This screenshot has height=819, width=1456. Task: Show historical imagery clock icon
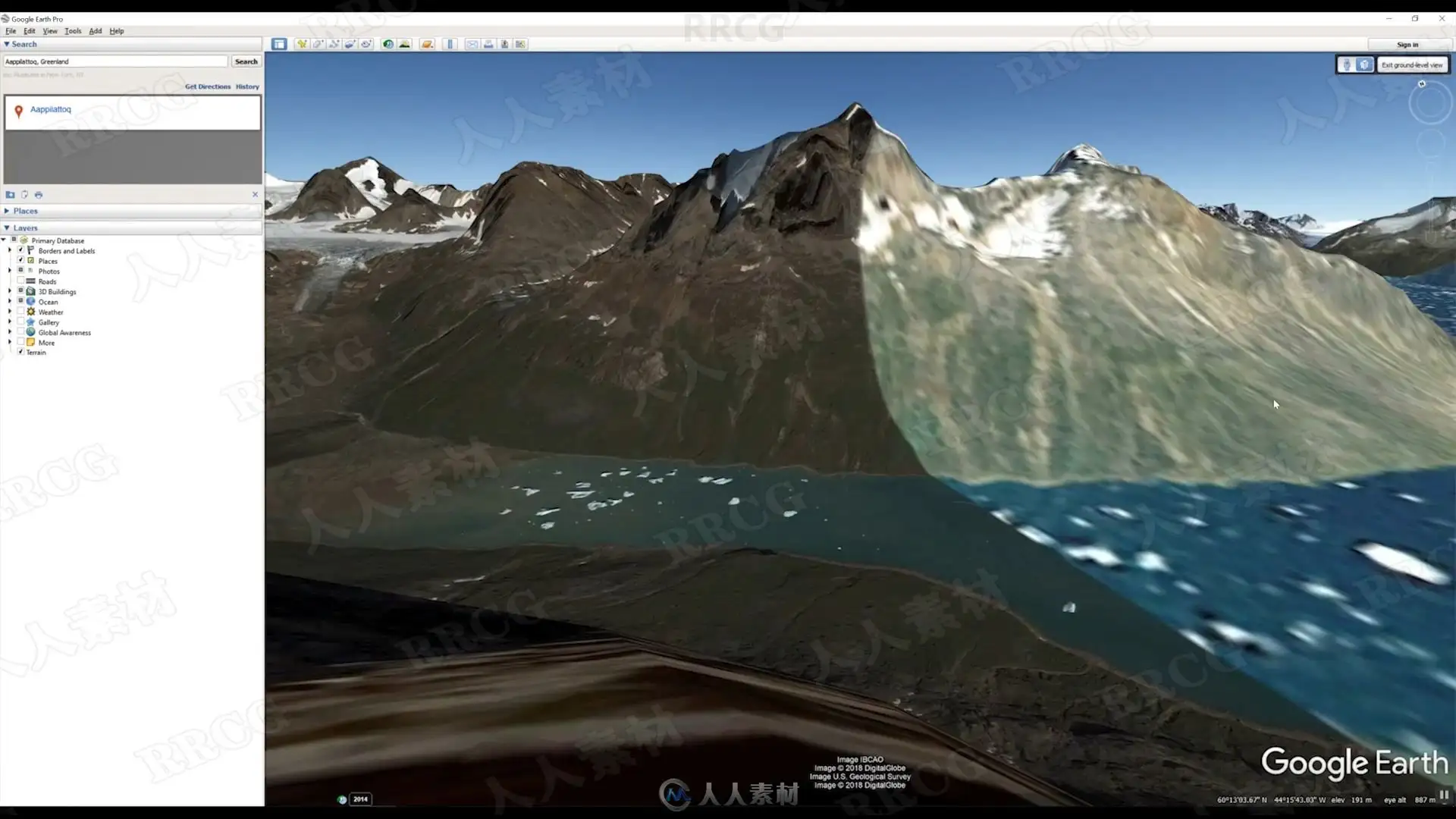(388, 44)
